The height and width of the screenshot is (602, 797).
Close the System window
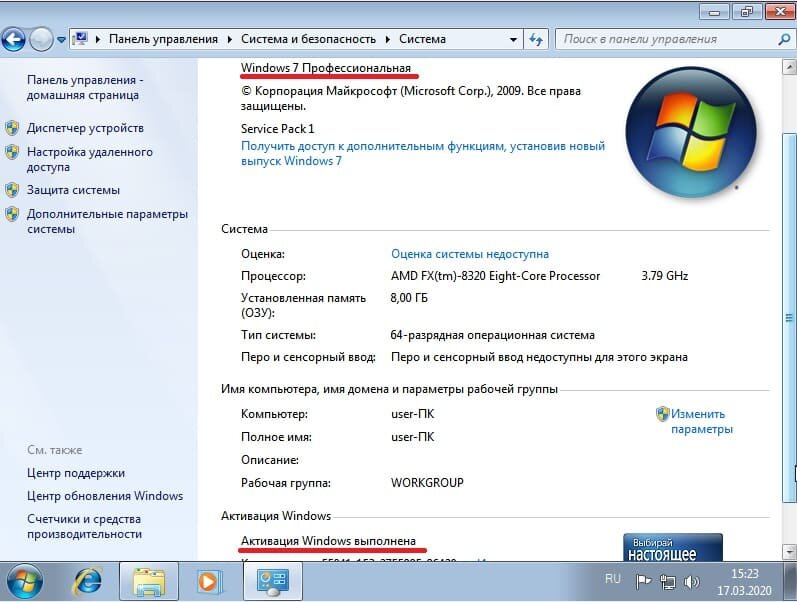coord(780,12)
